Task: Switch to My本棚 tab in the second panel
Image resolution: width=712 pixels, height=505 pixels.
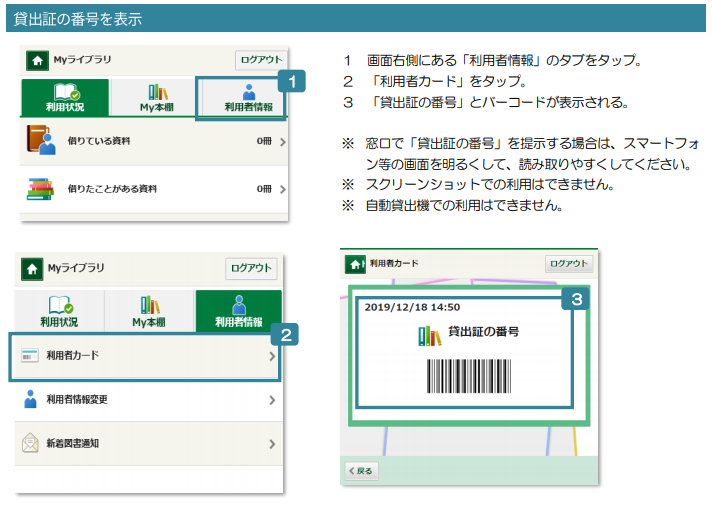Action: tap(149, 312)
